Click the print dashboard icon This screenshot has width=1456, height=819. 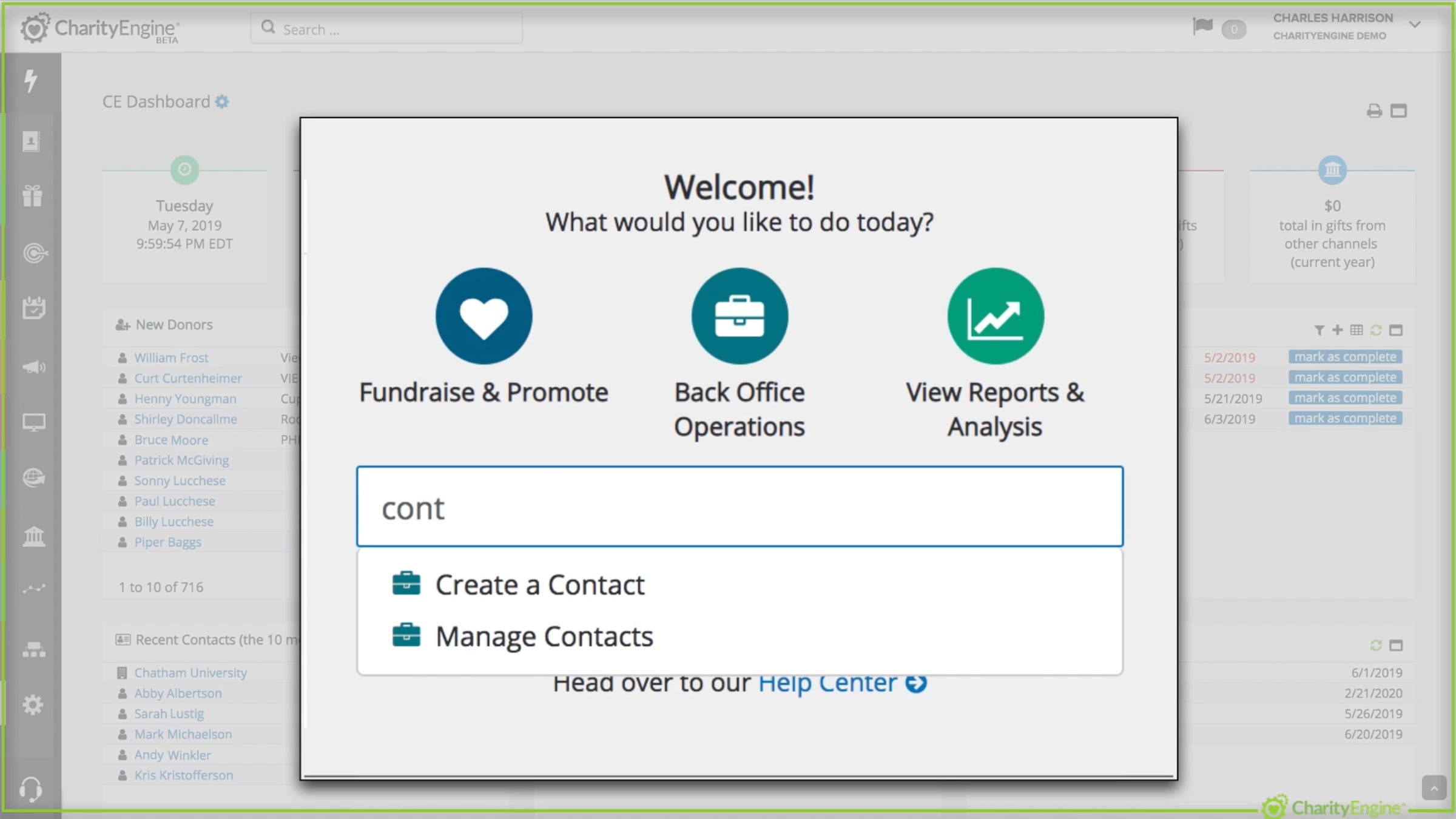[1374, 111]
